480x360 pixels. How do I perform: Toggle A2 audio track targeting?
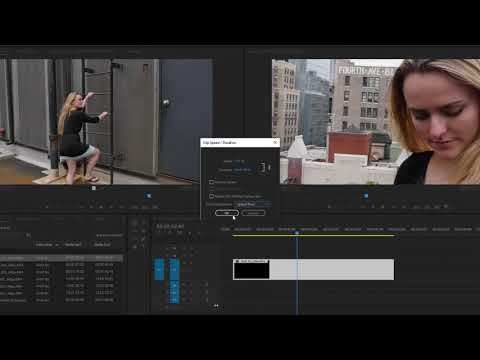174,293
